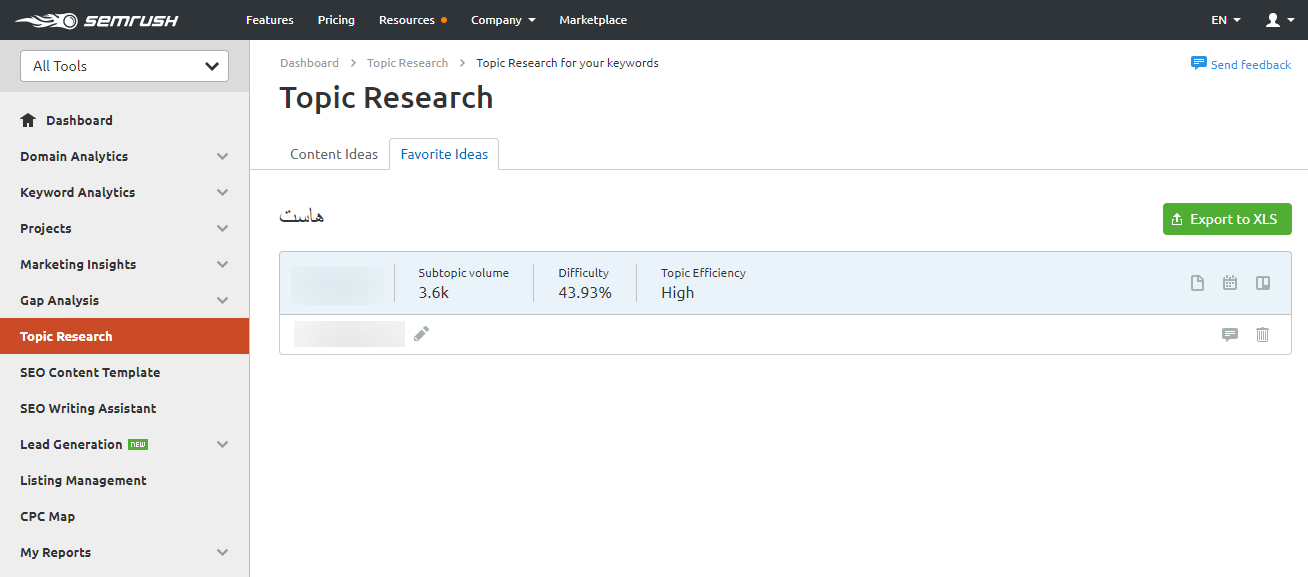The height and width of the screenshot is (577, 1308).
Task: Open the user profile icon
Action: [1273, 19]
